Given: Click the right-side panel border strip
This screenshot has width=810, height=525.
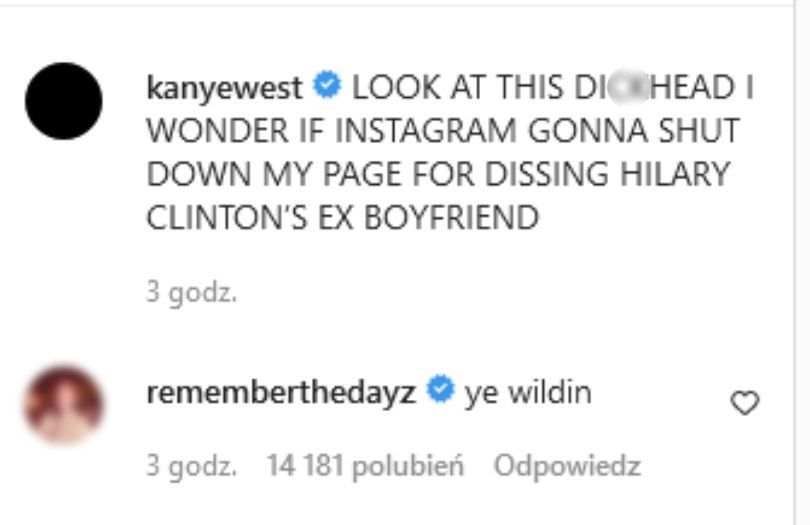Looking at the screenshot, I should click(x=795, y=262).
